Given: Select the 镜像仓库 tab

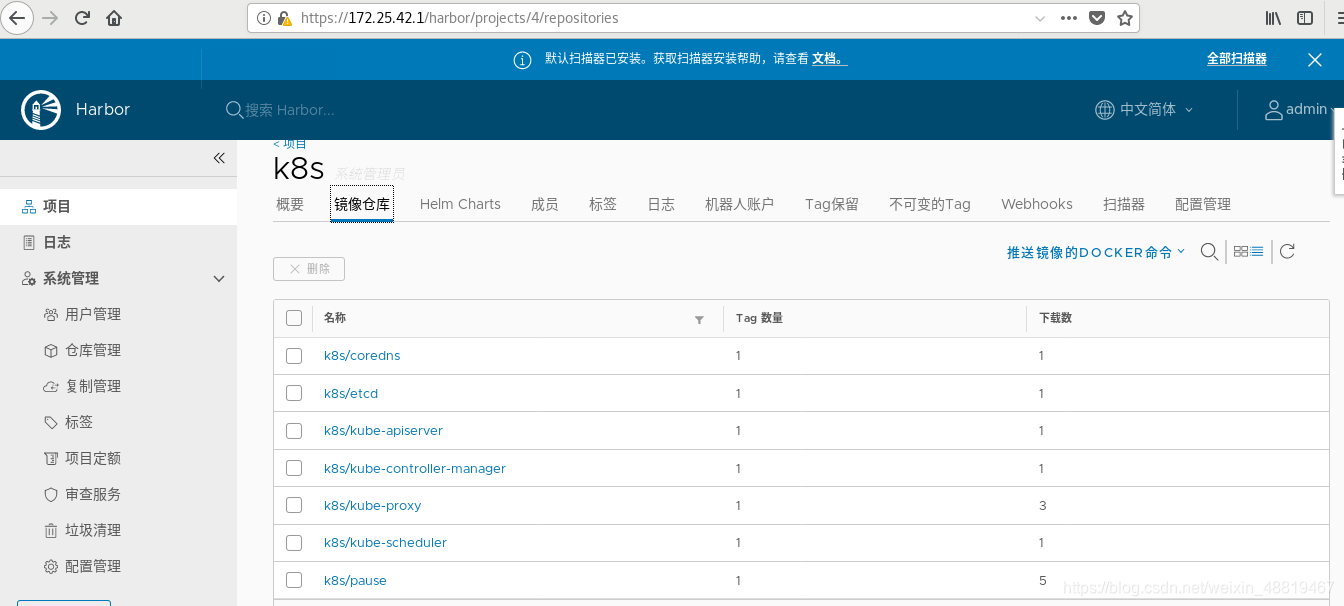Looking at the screenshot, I should click(x=362, y=204).
